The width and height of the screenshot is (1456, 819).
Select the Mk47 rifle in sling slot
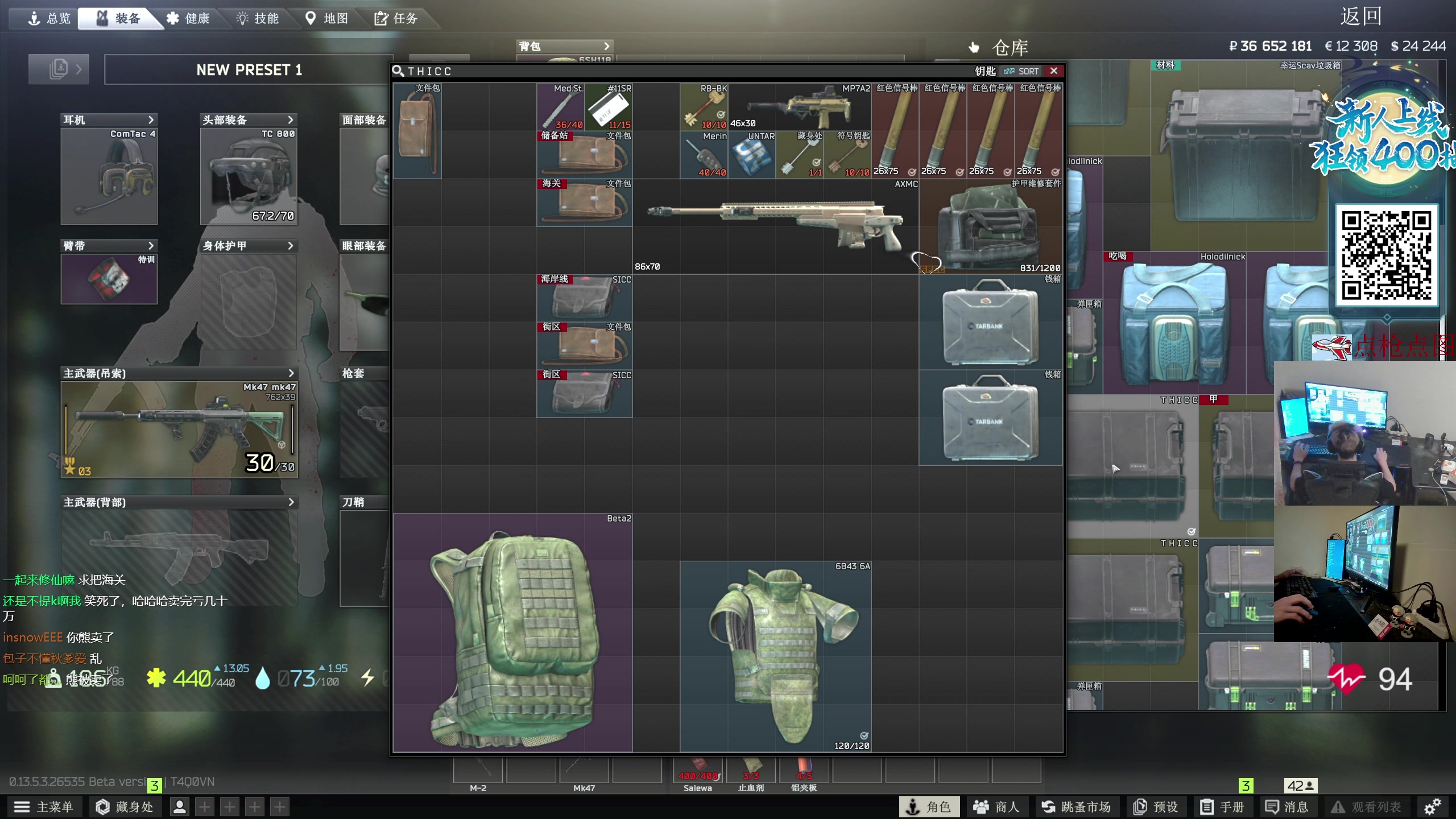(x=179, y=429)
